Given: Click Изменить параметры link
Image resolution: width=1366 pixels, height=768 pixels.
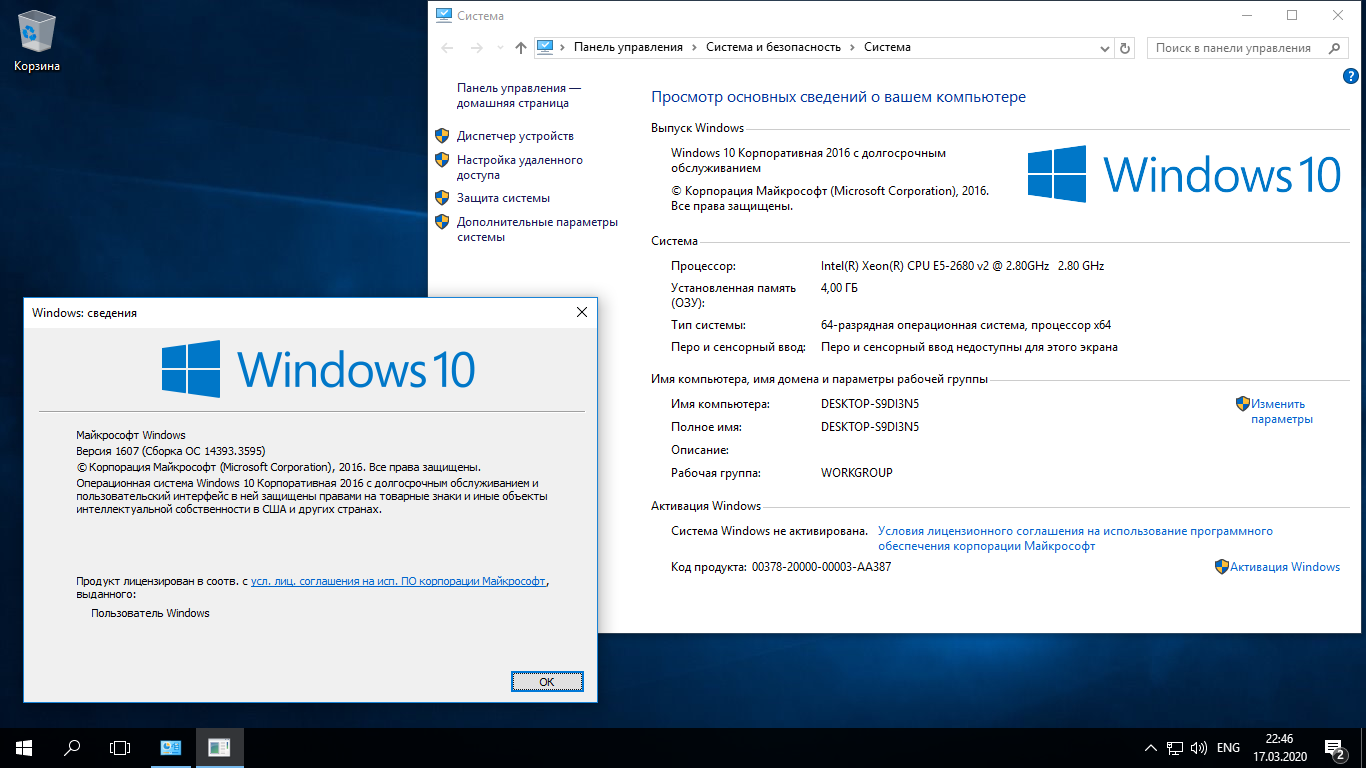Looking at the screenshot, I should click(1282, 411).
